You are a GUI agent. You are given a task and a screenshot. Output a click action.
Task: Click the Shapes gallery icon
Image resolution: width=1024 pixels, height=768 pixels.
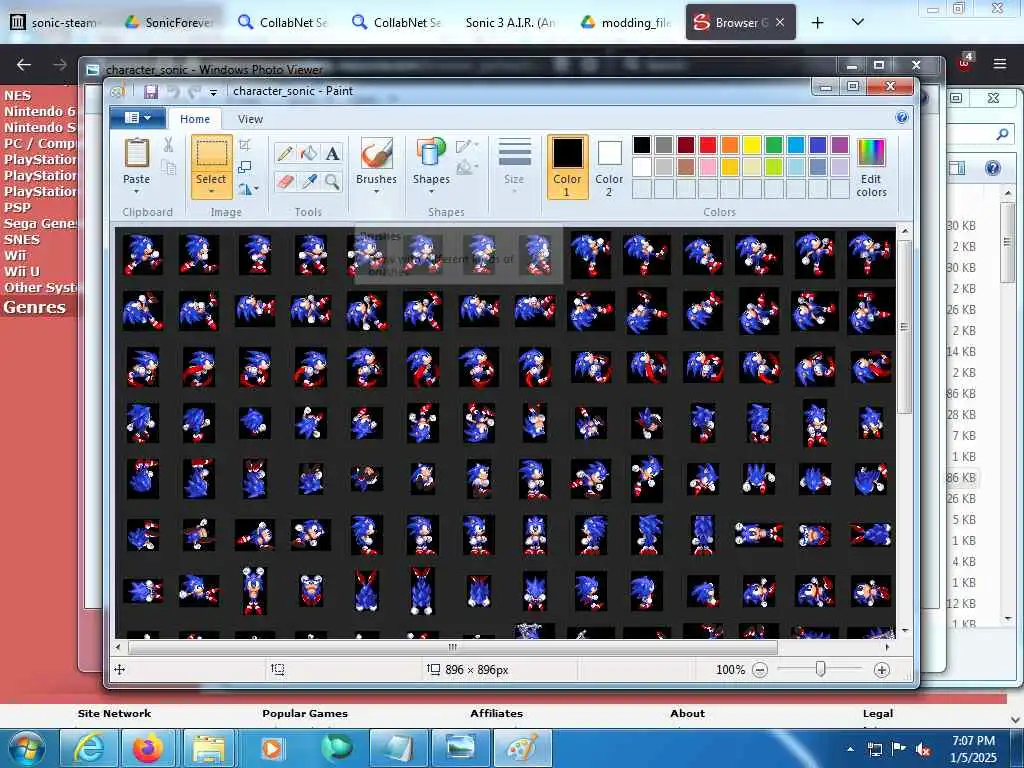pos(431,153)
